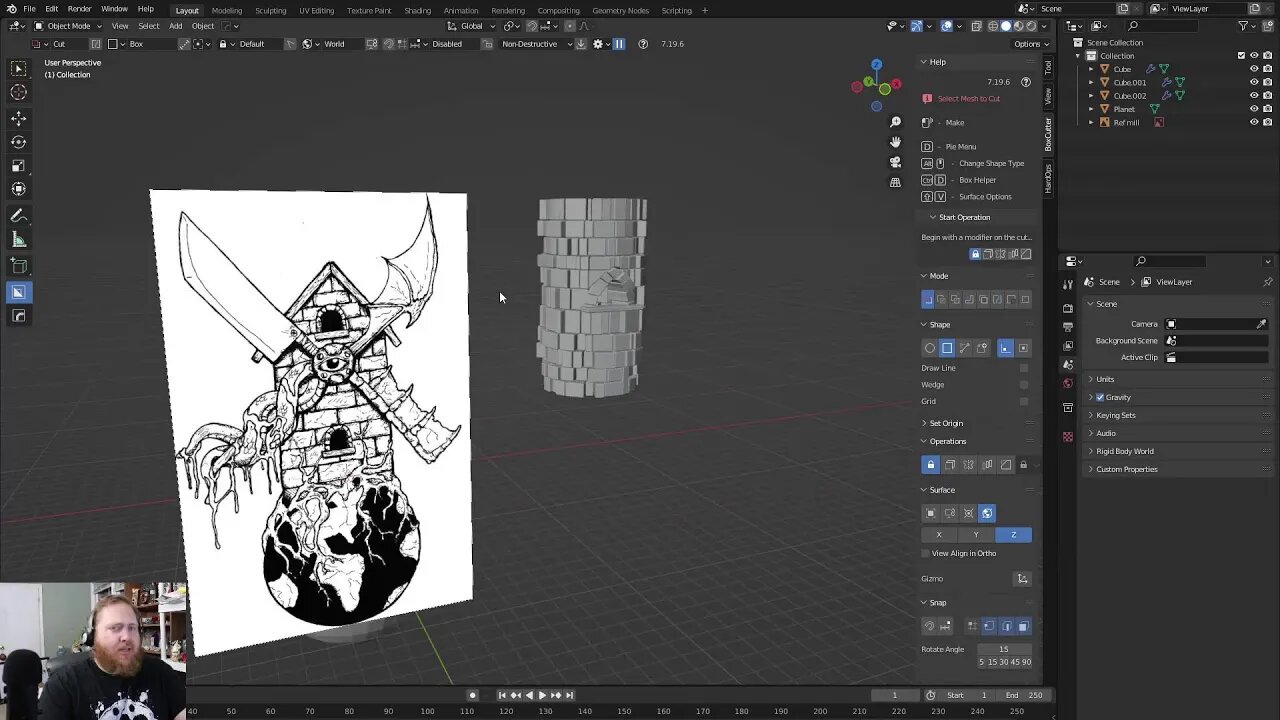Select Box shape in Shape panel
This screenshot has width=1280, height=720.
[947, 348]
